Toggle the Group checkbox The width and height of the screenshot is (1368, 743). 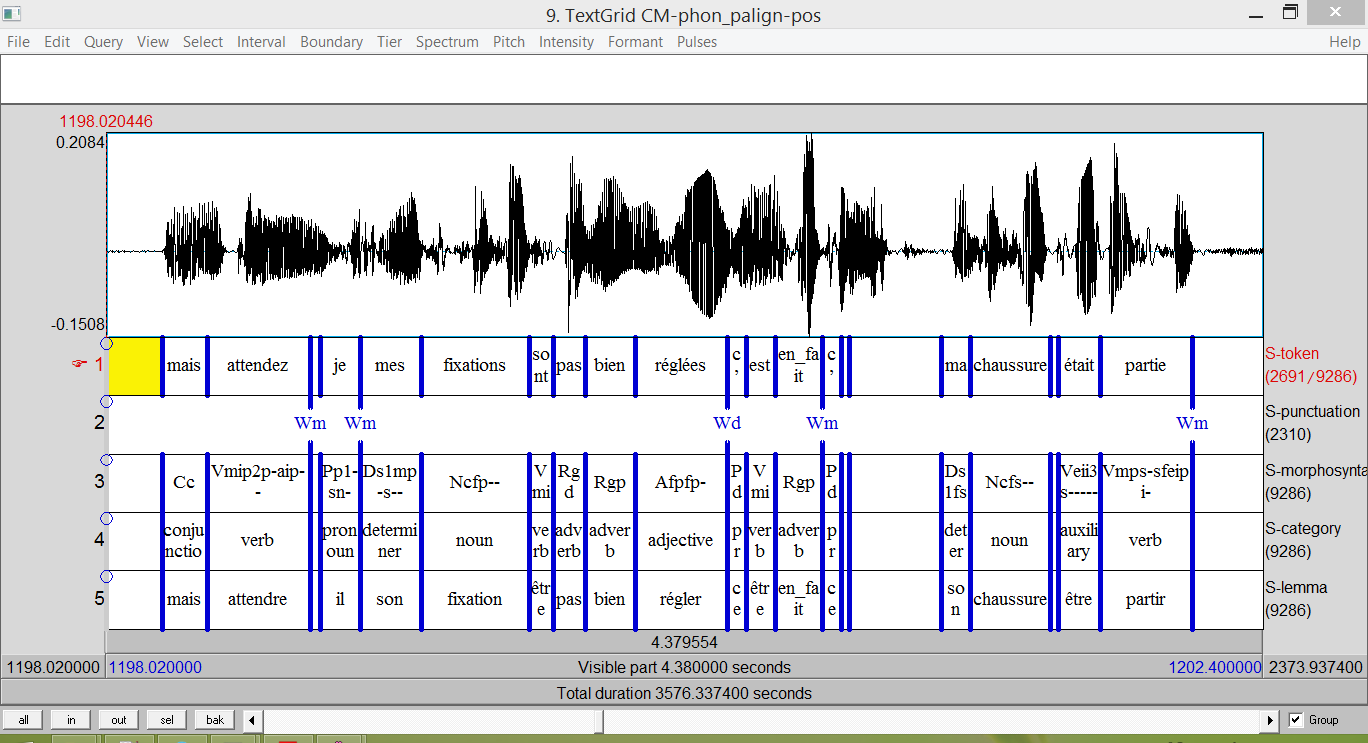click(x=1297, y=720)
